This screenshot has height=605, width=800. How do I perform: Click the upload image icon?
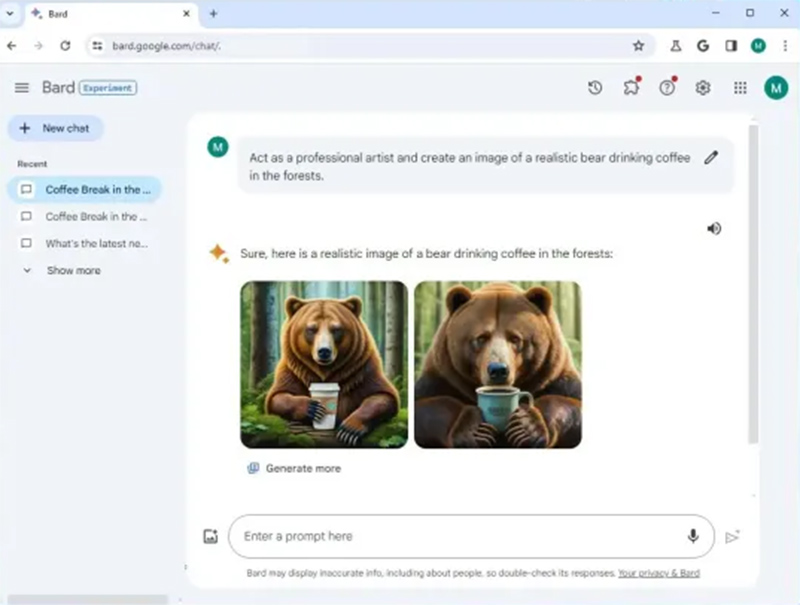(211, 536)
